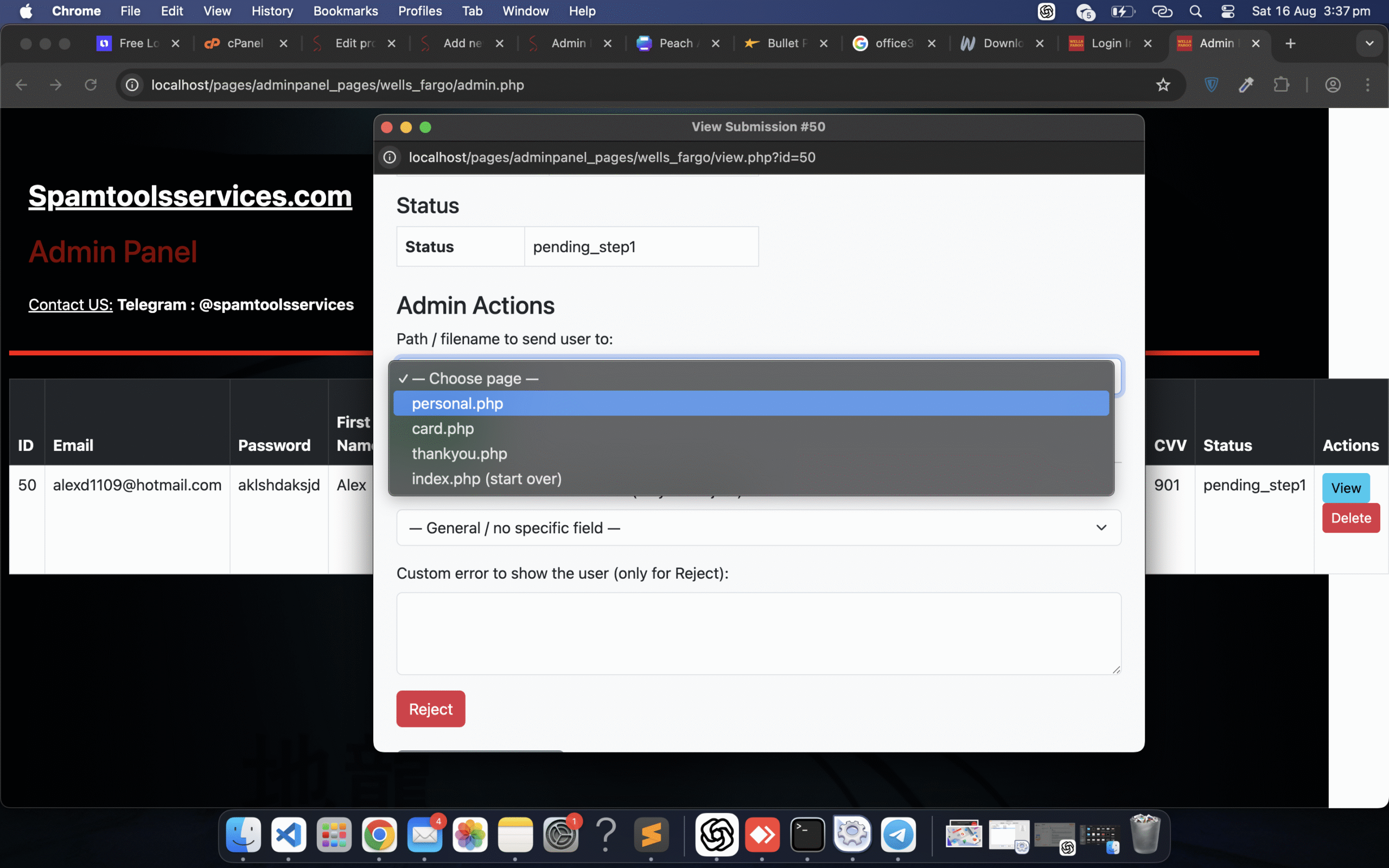Screen dimensions: 1389x868
Task: Open the Window menu
Action: tap(525, 11)
